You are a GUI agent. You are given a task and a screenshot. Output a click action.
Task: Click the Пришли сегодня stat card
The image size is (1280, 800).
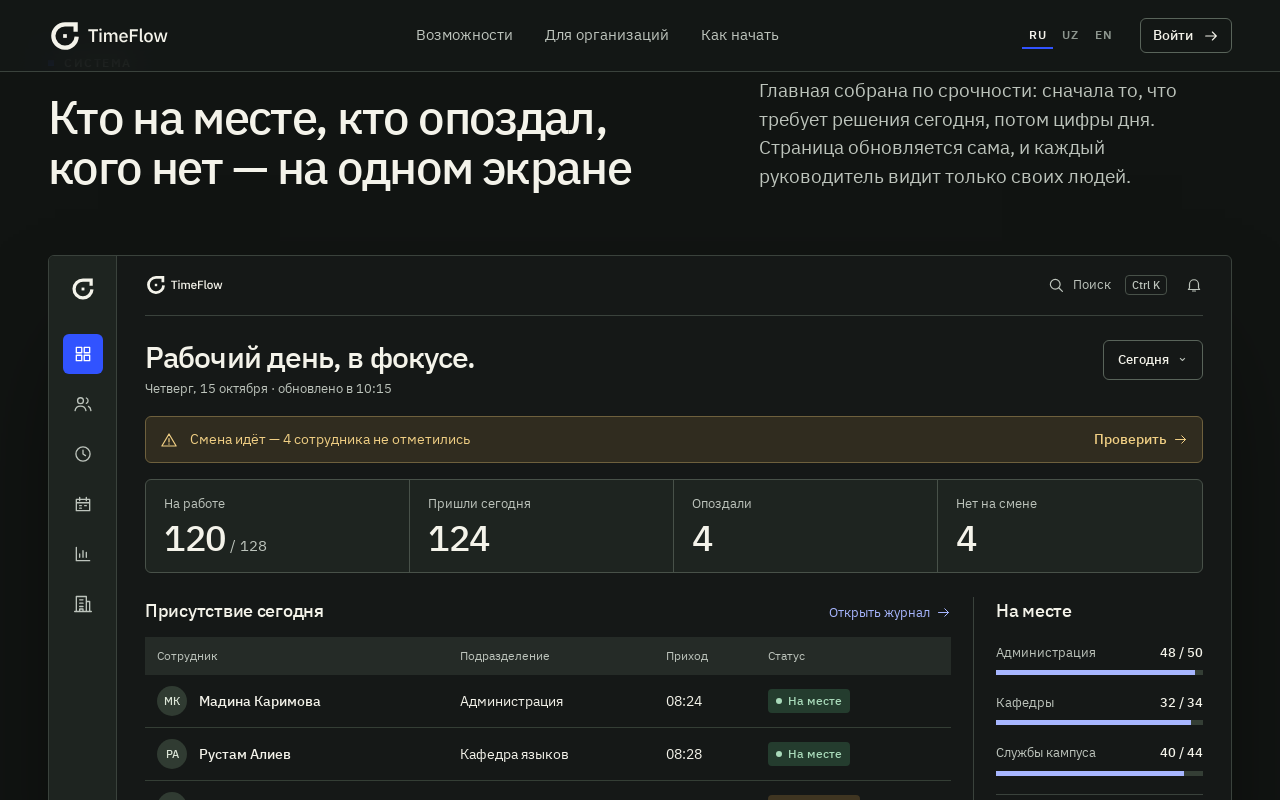tap(541, 526)
